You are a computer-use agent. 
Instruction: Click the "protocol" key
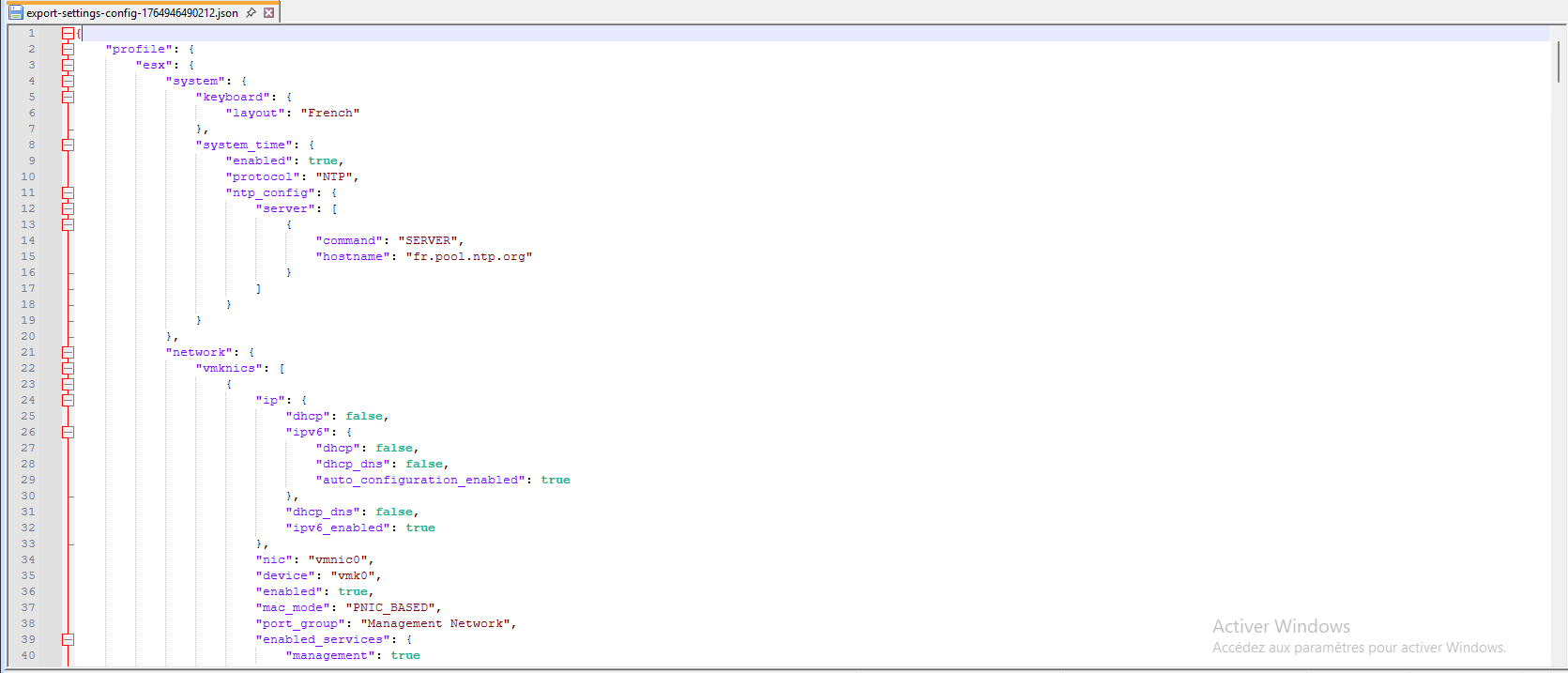(263, 176)
